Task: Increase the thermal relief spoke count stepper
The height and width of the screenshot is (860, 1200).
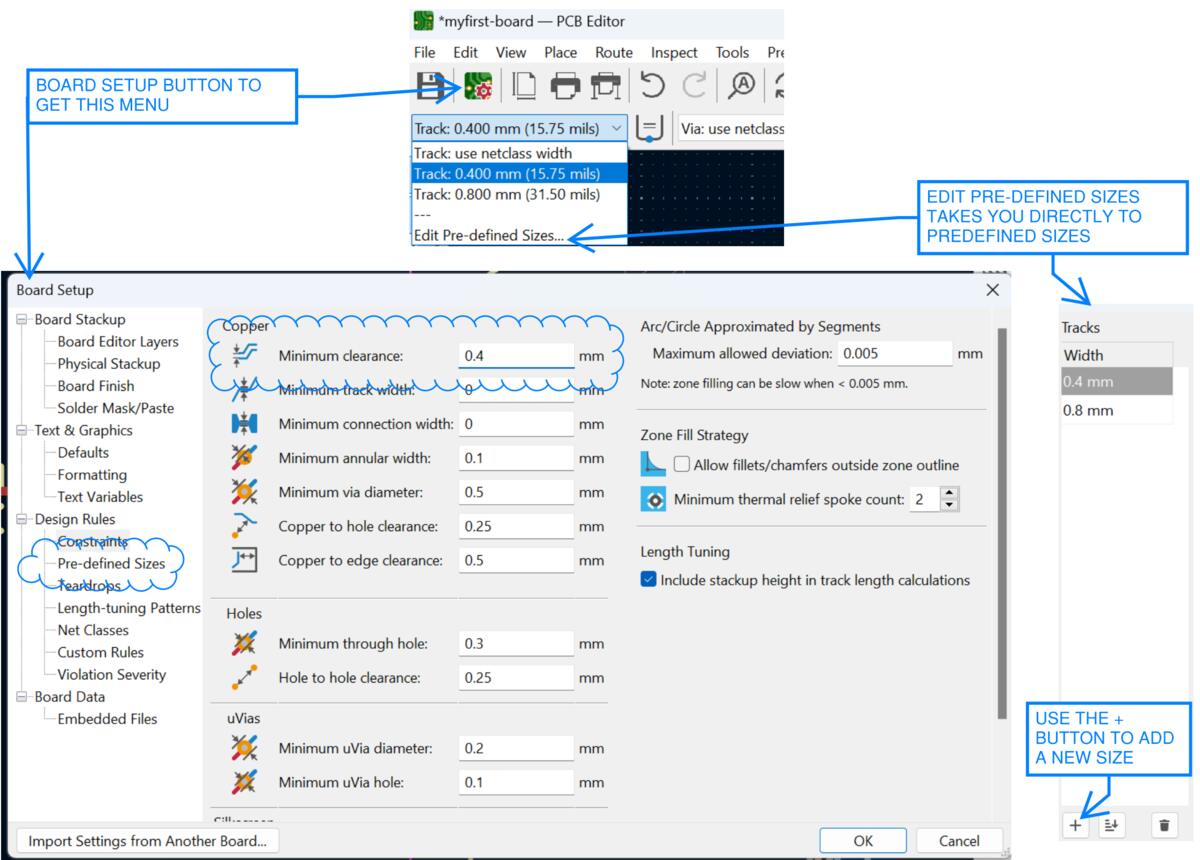Action: (x=950, y=493)
